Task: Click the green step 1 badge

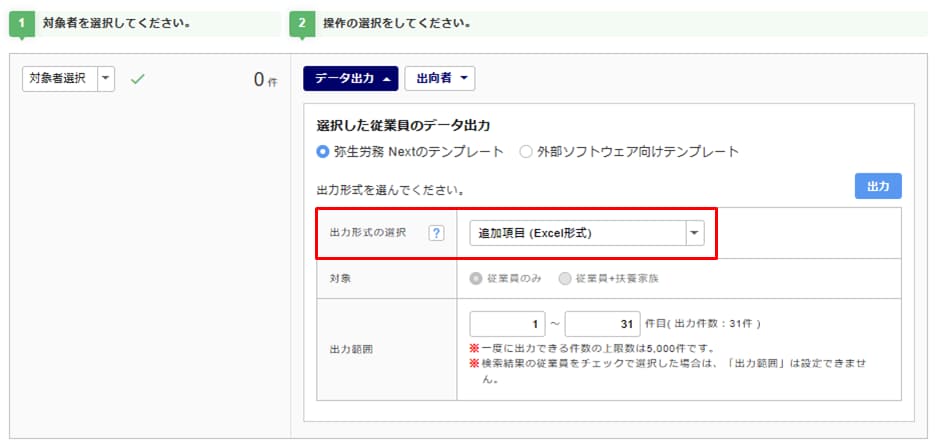Action: click(x=21, y=23)
